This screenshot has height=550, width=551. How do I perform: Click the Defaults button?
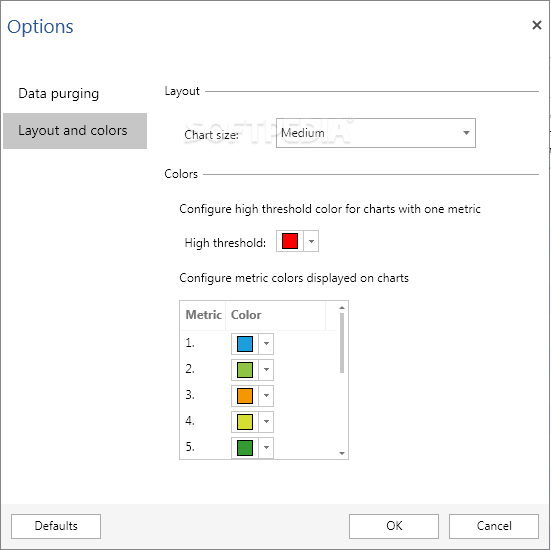(x=56, y=526)
